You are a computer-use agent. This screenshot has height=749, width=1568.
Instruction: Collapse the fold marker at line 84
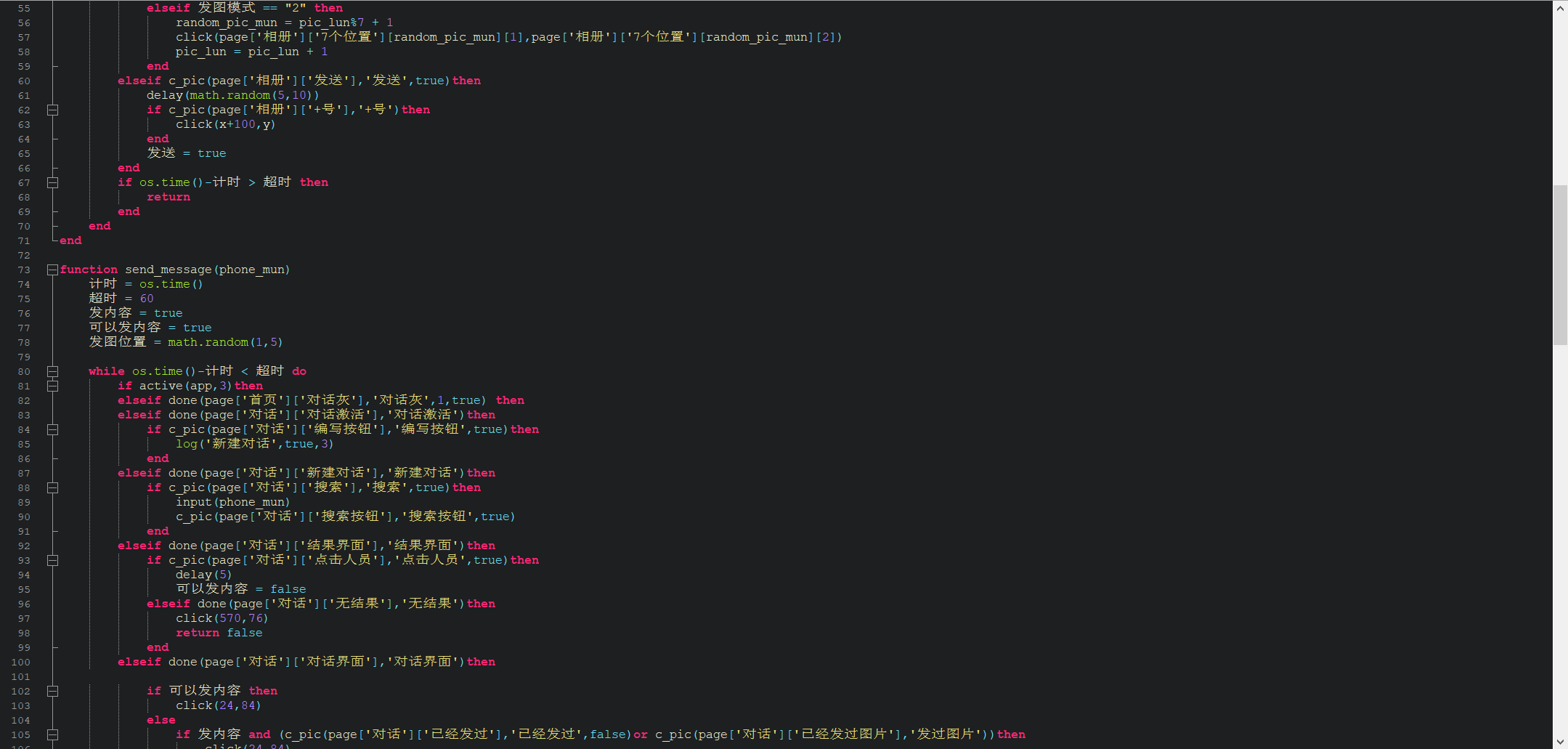pyautogui.click(x=52, y=429)
